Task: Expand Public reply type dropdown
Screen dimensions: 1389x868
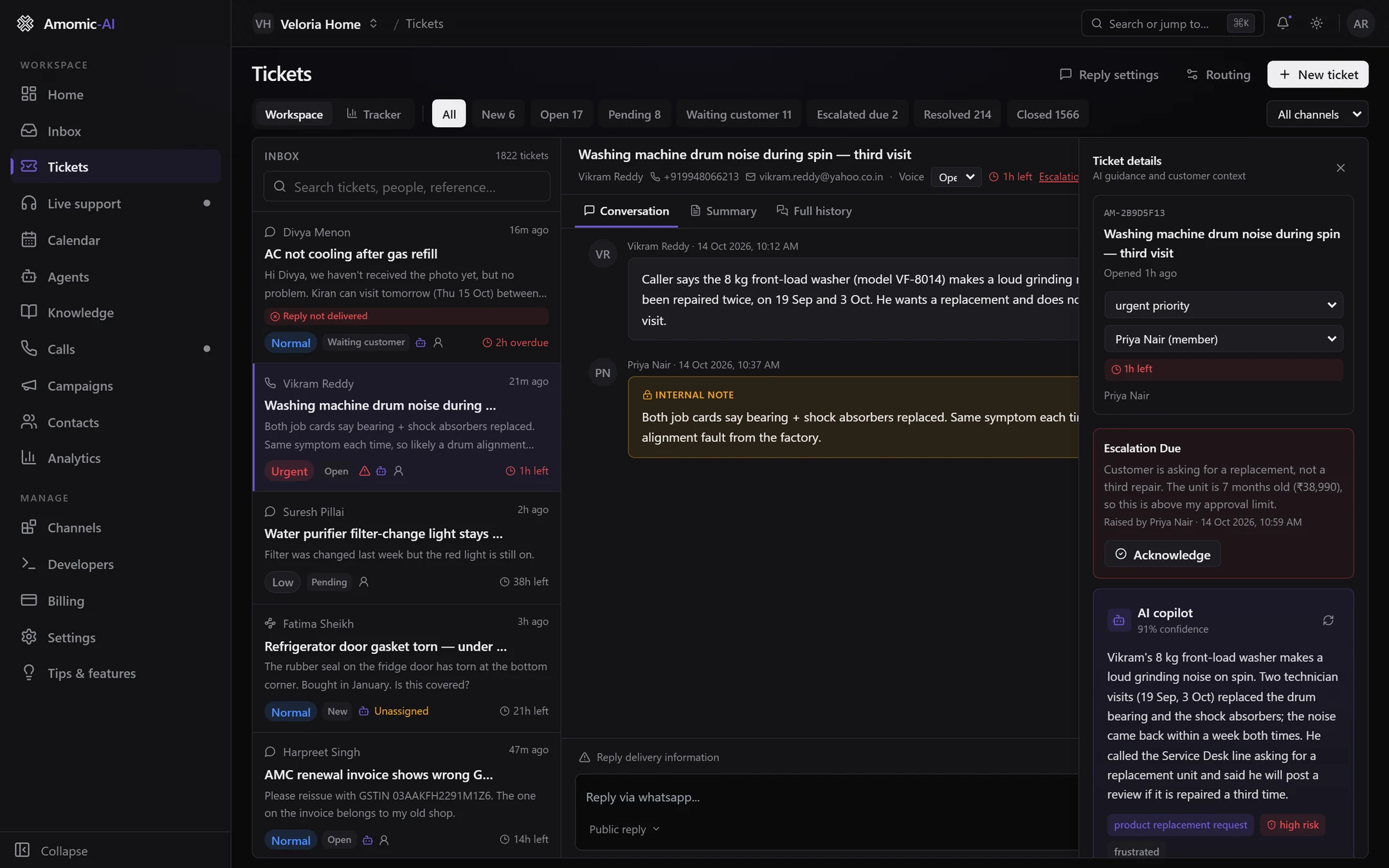Action: click(624, 829)
